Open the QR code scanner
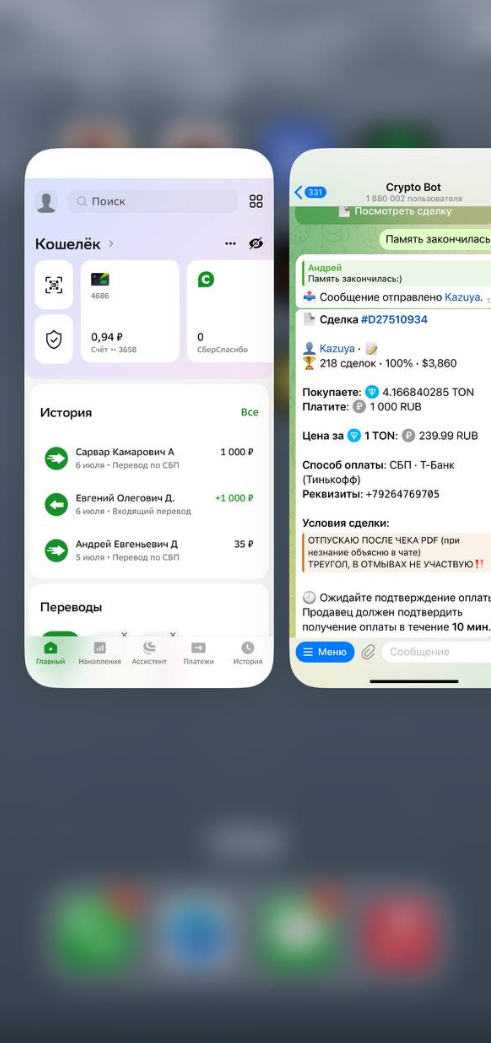Screen dimensions: 491x1043 (54, 285)
